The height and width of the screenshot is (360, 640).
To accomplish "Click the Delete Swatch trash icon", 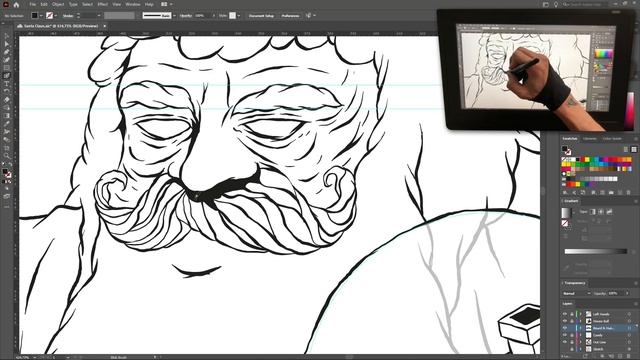I will (x=629, y=192).
